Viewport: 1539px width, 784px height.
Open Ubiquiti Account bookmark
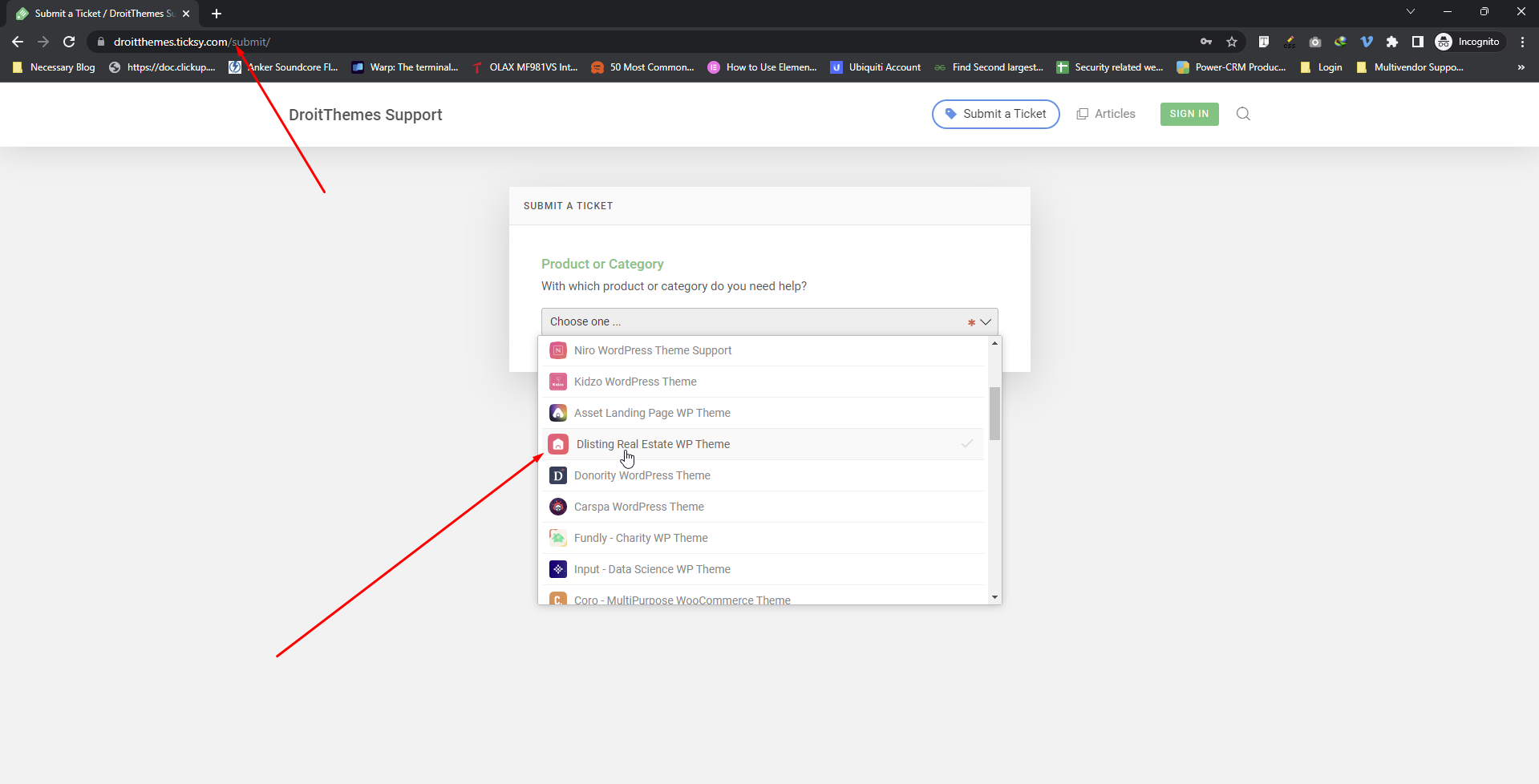pyautogui.click(x=876, y=67)
